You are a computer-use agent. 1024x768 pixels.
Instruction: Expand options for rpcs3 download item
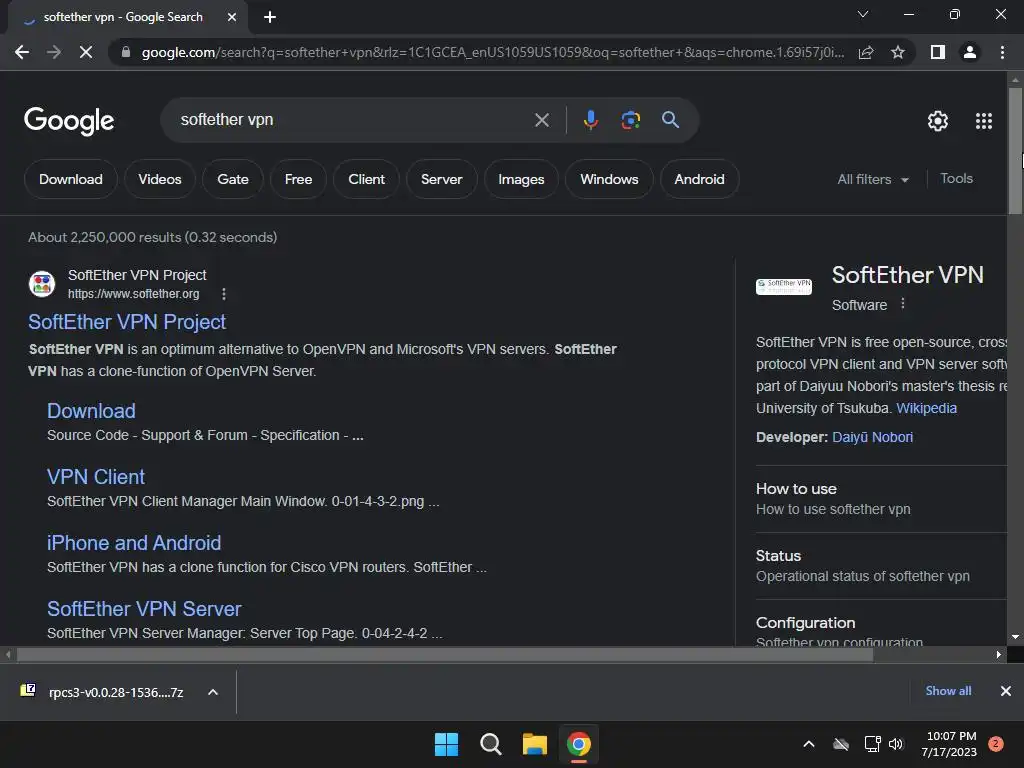click(213, 692)
